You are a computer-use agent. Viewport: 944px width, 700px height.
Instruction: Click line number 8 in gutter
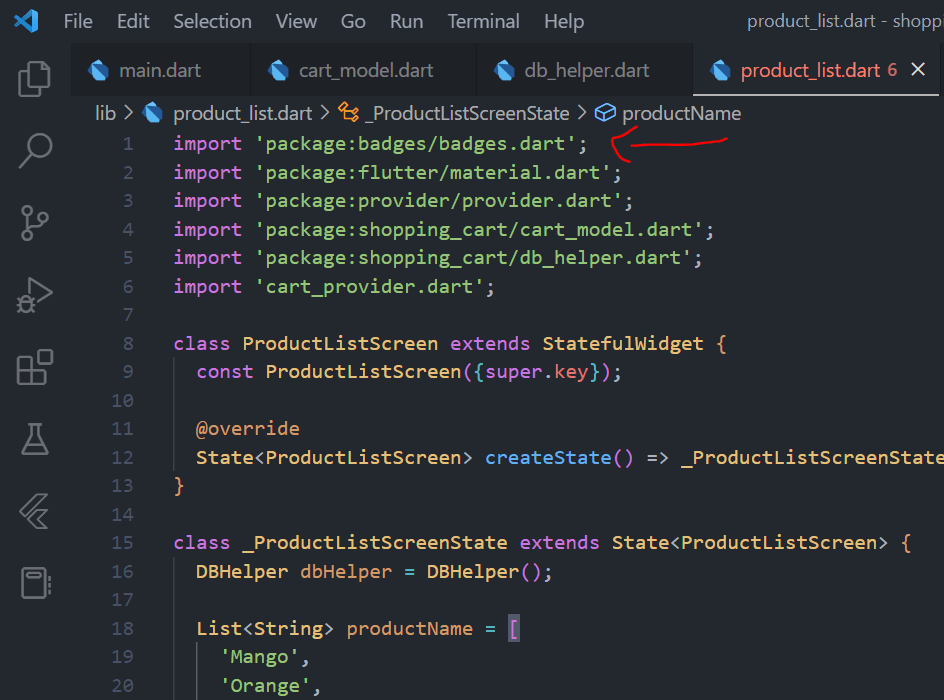tap(128, 344)
